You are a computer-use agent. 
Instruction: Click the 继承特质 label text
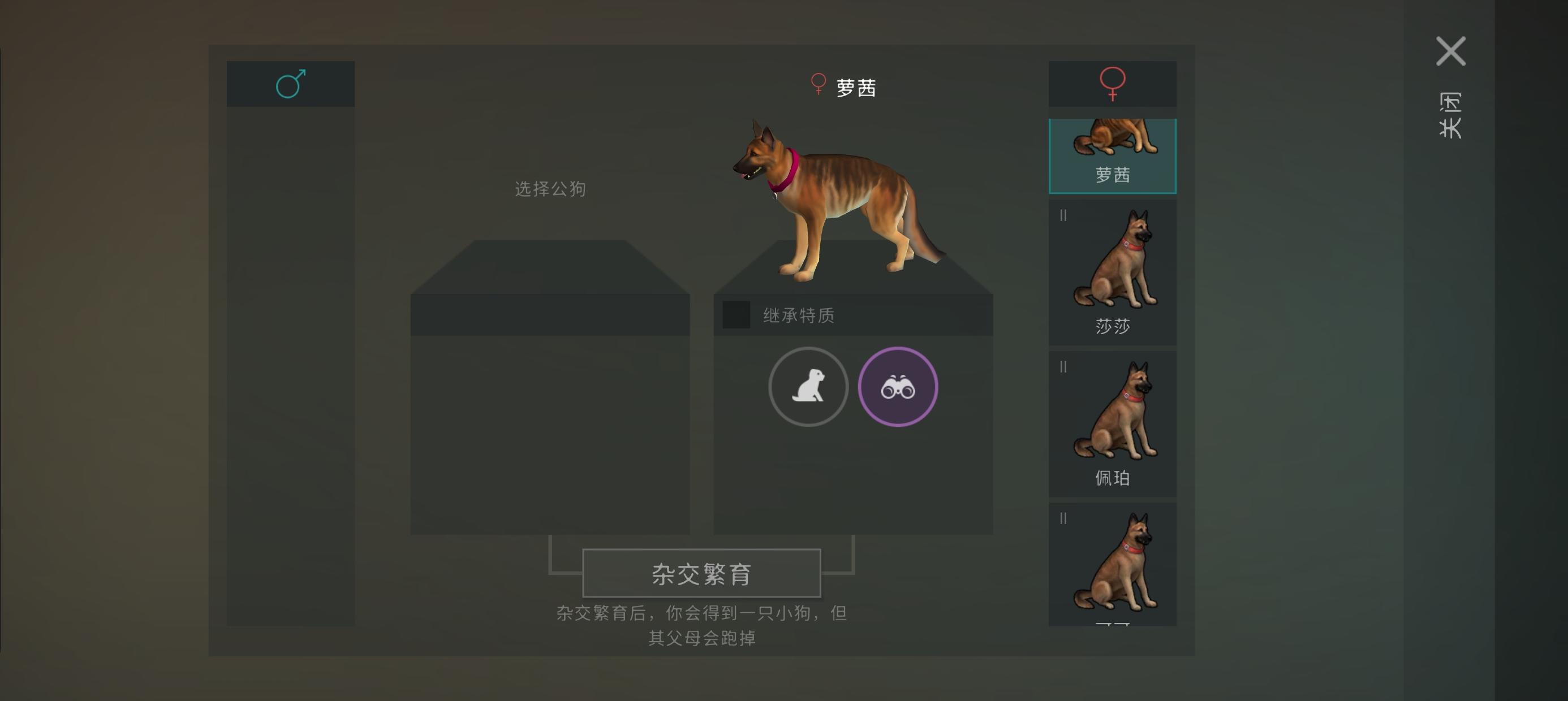799,315
